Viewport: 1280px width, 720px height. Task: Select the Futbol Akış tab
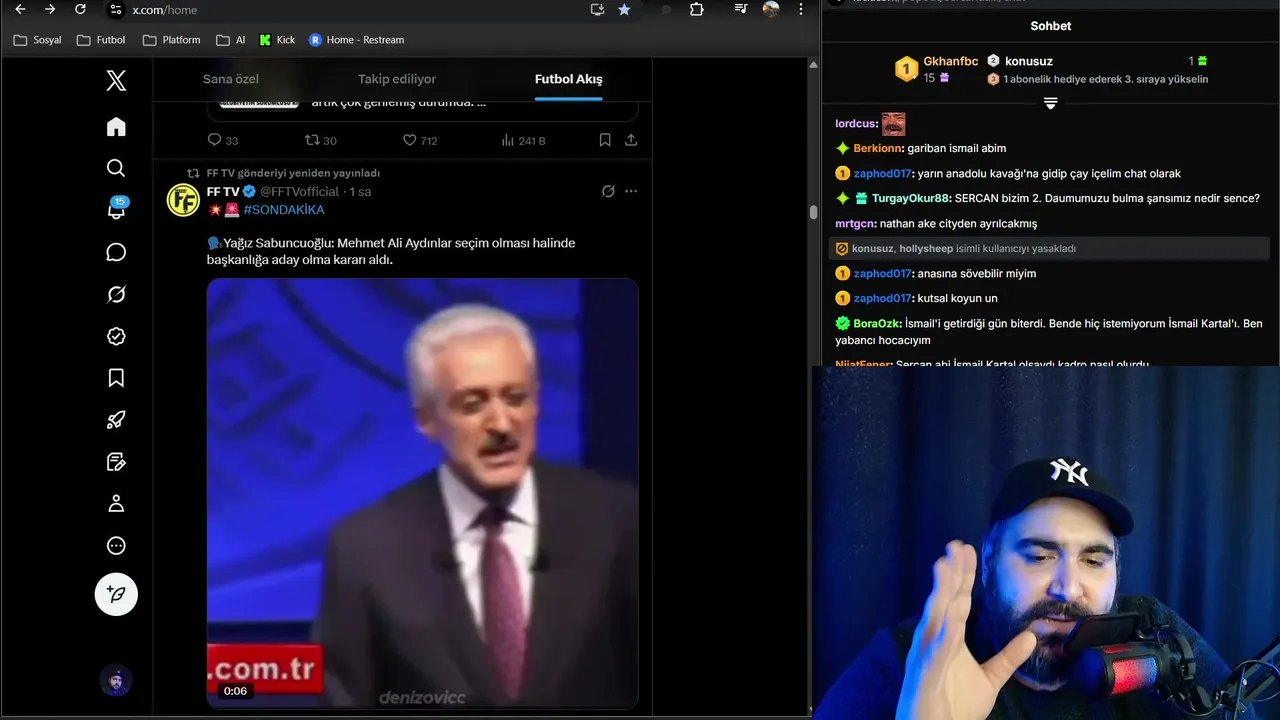click(568, 79)
